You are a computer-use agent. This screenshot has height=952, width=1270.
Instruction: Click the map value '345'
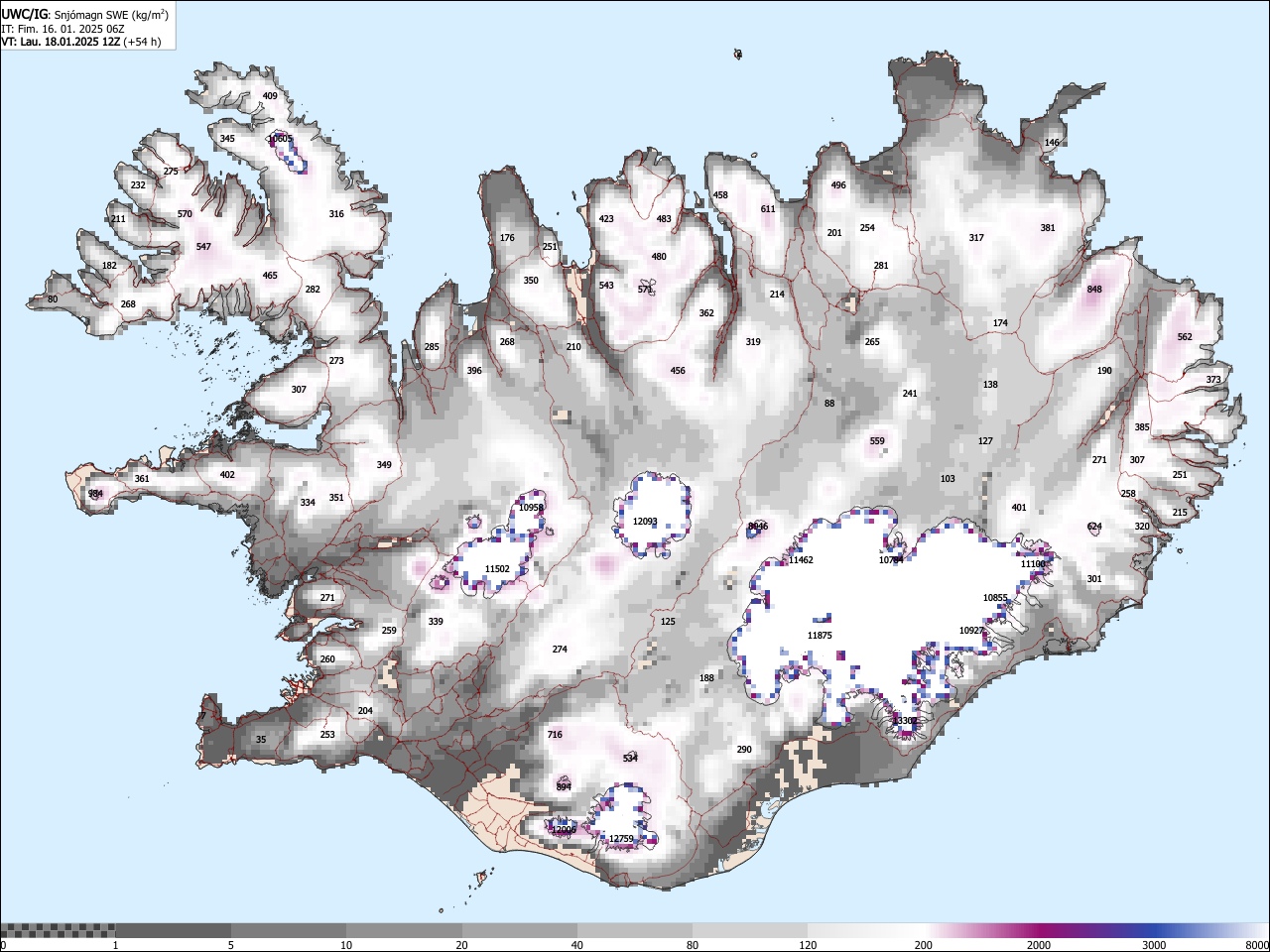[x=227, y=139]
